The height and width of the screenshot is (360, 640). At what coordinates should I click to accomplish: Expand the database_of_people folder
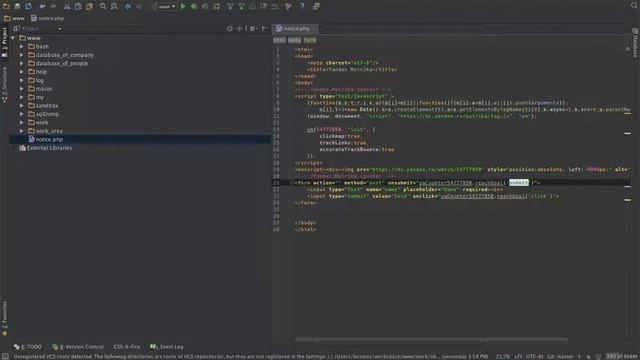point(22,63)
